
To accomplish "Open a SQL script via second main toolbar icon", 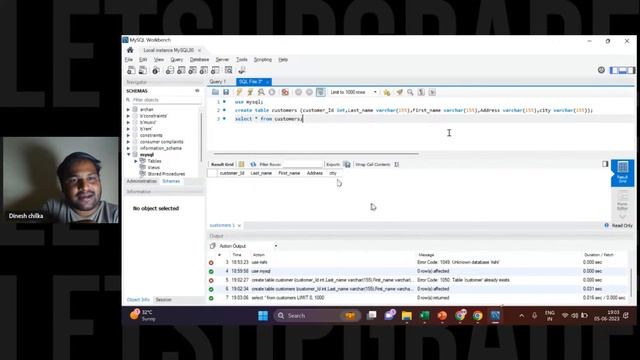I will click(x=142, y=71).
